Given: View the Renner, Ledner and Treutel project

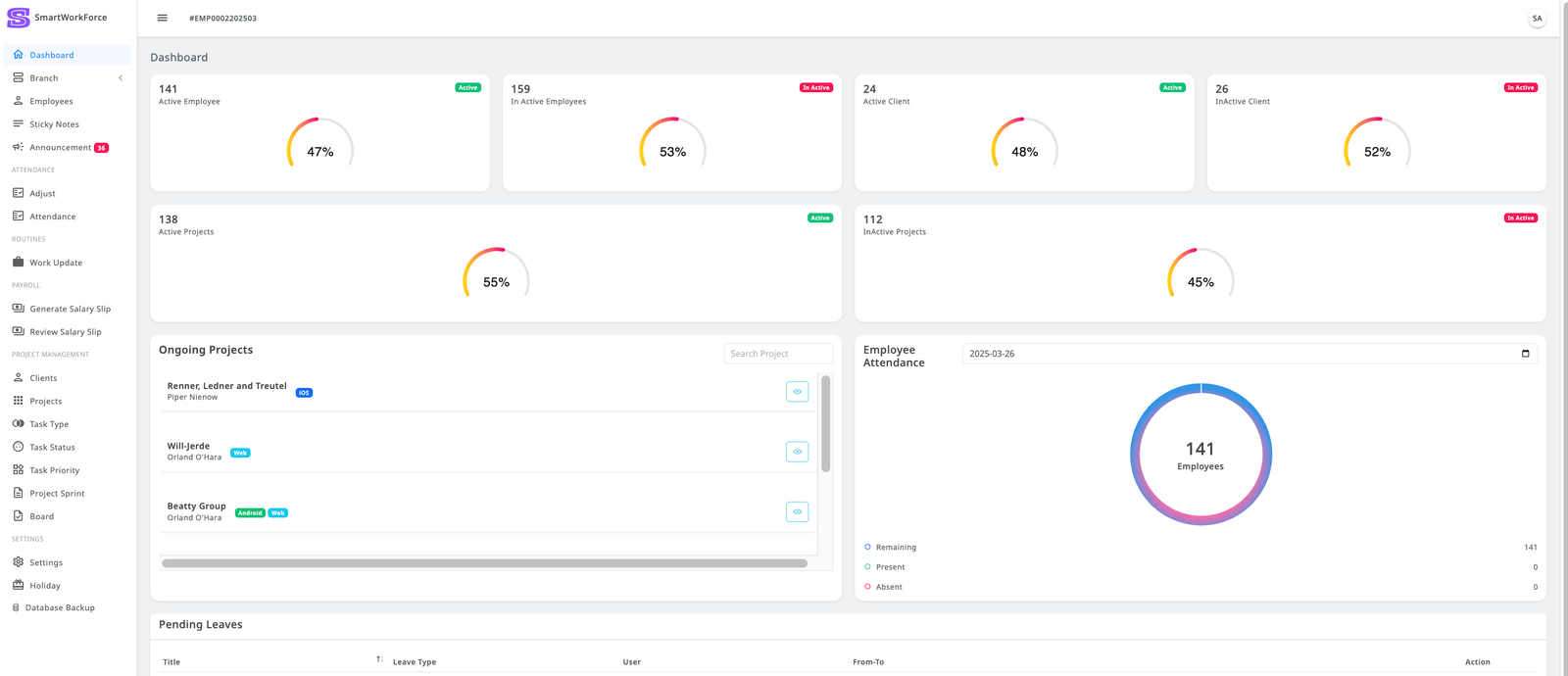Looking at the screenshot, I should (x=797, y=392).
